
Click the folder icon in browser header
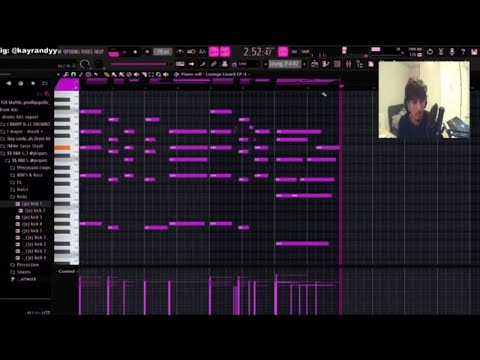pyautogui.click(x=45, y=83)
